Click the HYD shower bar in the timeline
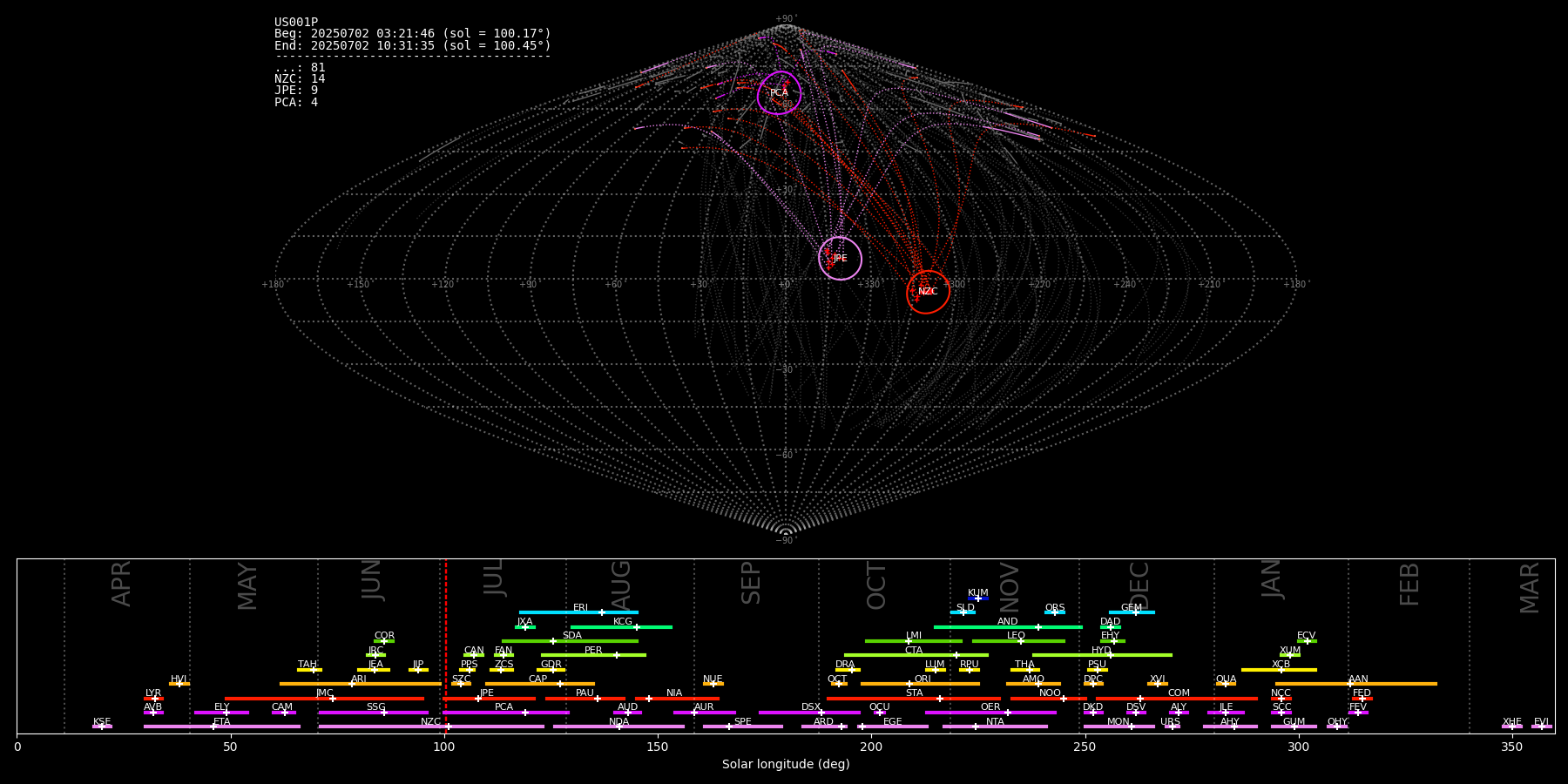The image size is (1568, 784). pyautogui.click(x=1102, y=655)
